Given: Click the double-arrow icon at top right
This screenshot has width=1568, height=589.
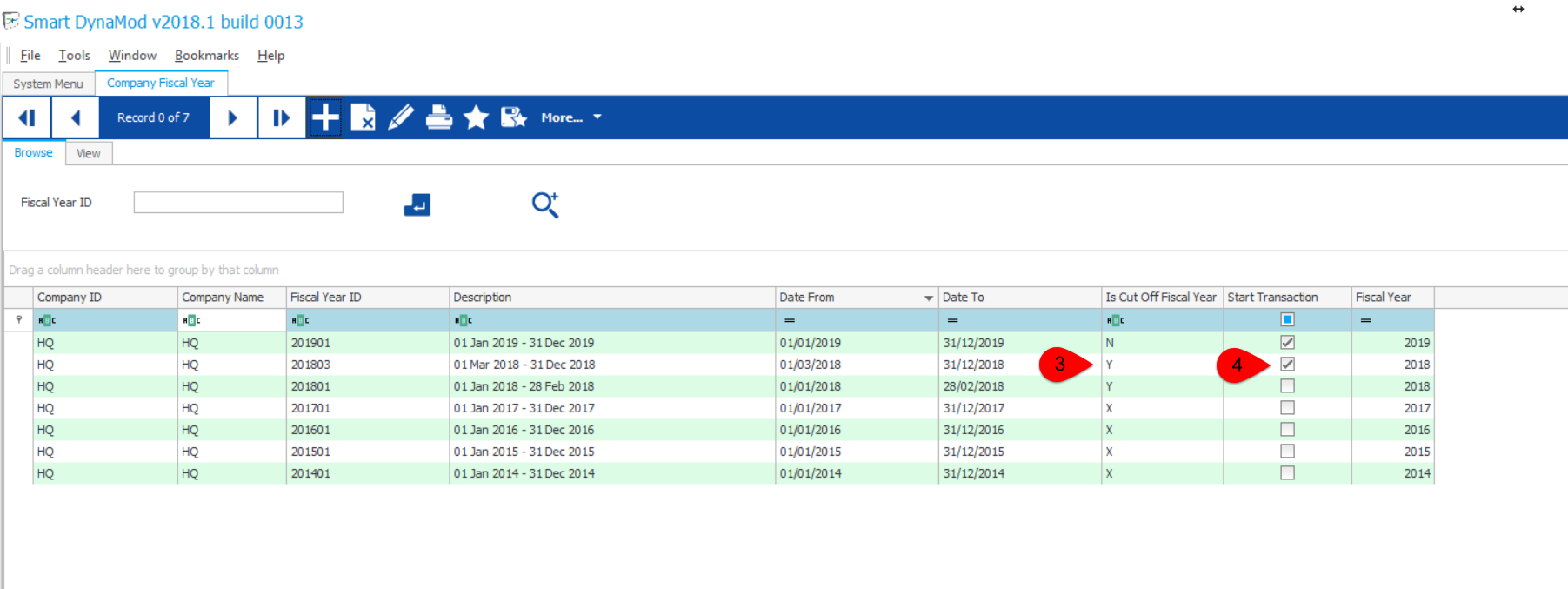Looking at the screenshot, I should click(x=1518, y=10).
